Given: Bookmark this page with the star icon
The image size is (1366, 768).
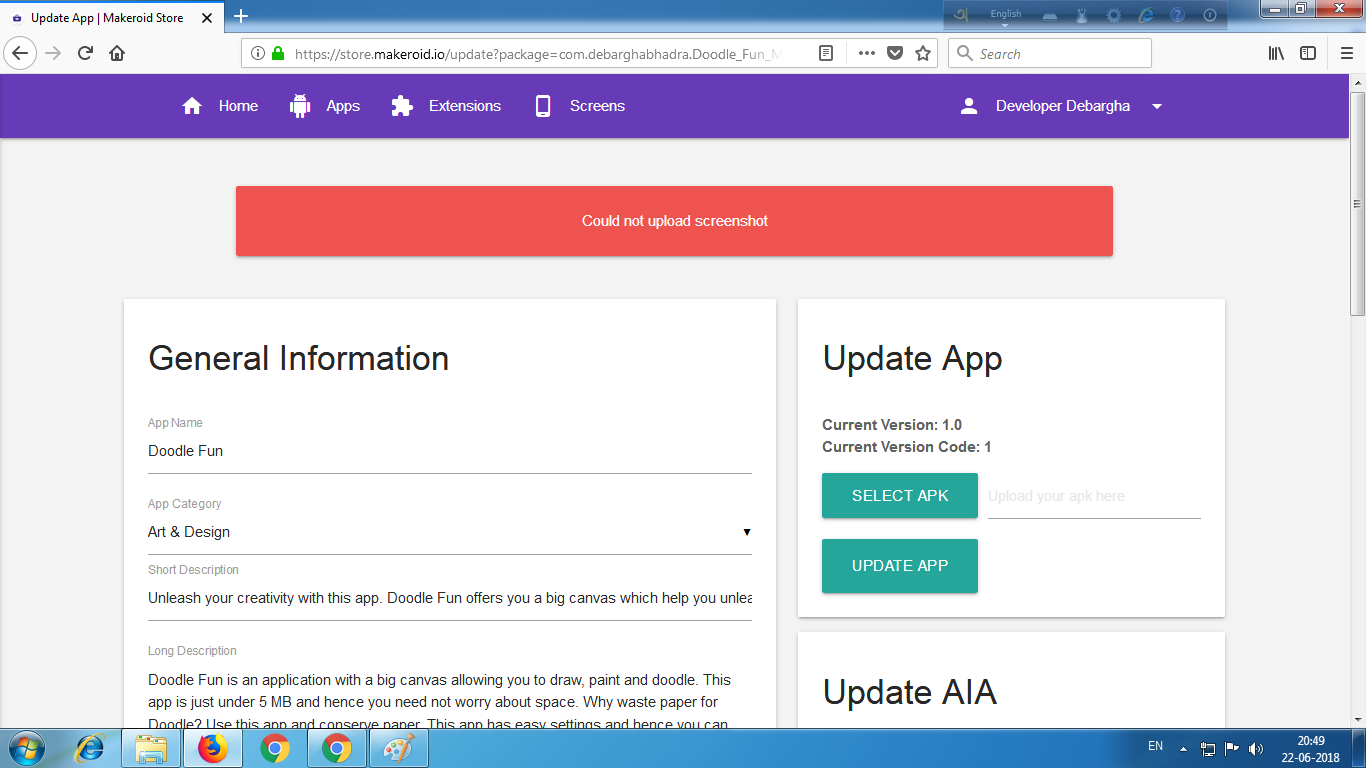Looking at the screenshot, I should pyautogui.click(x=923, y=54).
